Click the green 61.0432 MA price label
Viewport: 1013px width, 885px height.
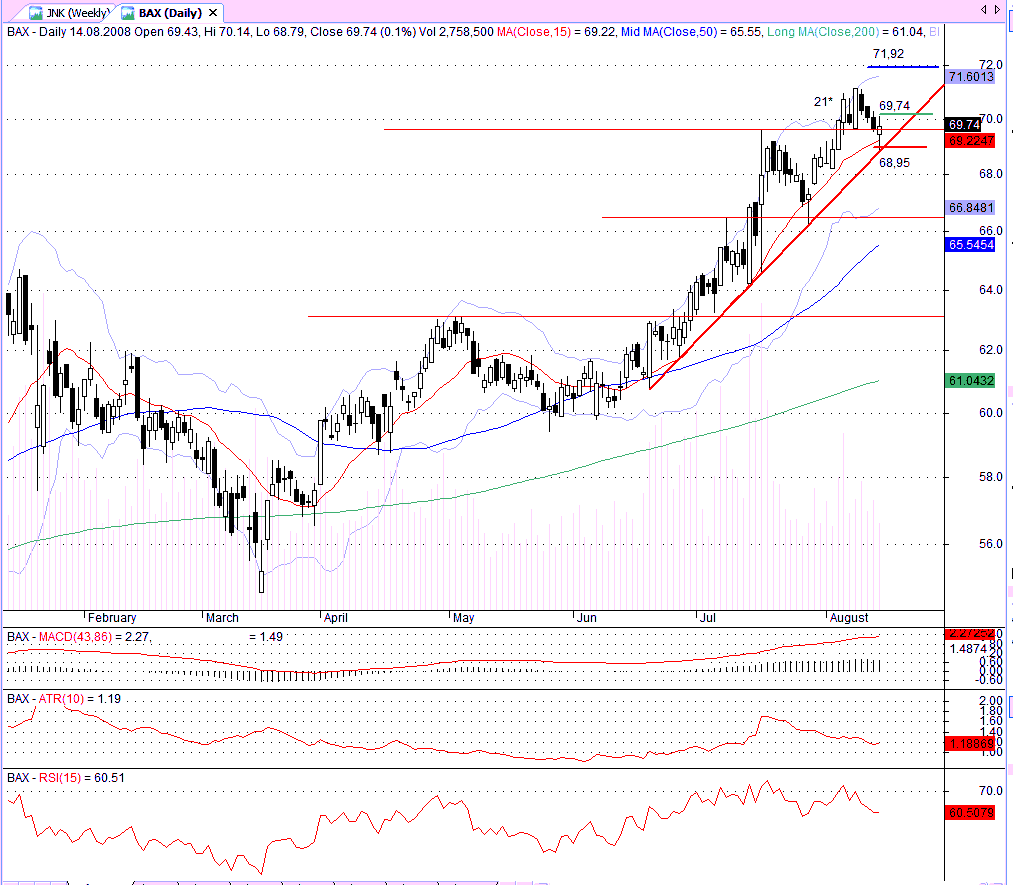(970, 380)
